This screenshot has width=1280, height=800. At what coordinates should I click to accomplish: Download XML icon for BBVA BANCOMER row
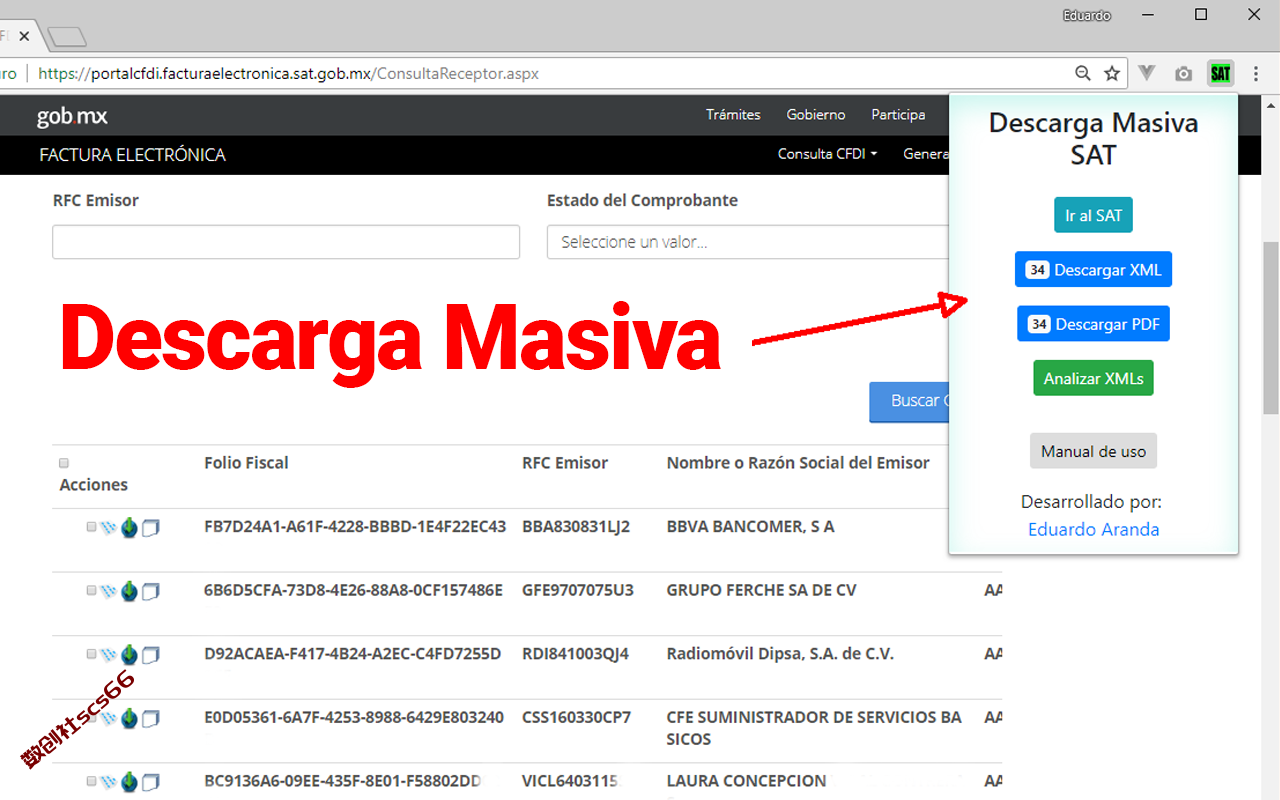coord(129,527)
